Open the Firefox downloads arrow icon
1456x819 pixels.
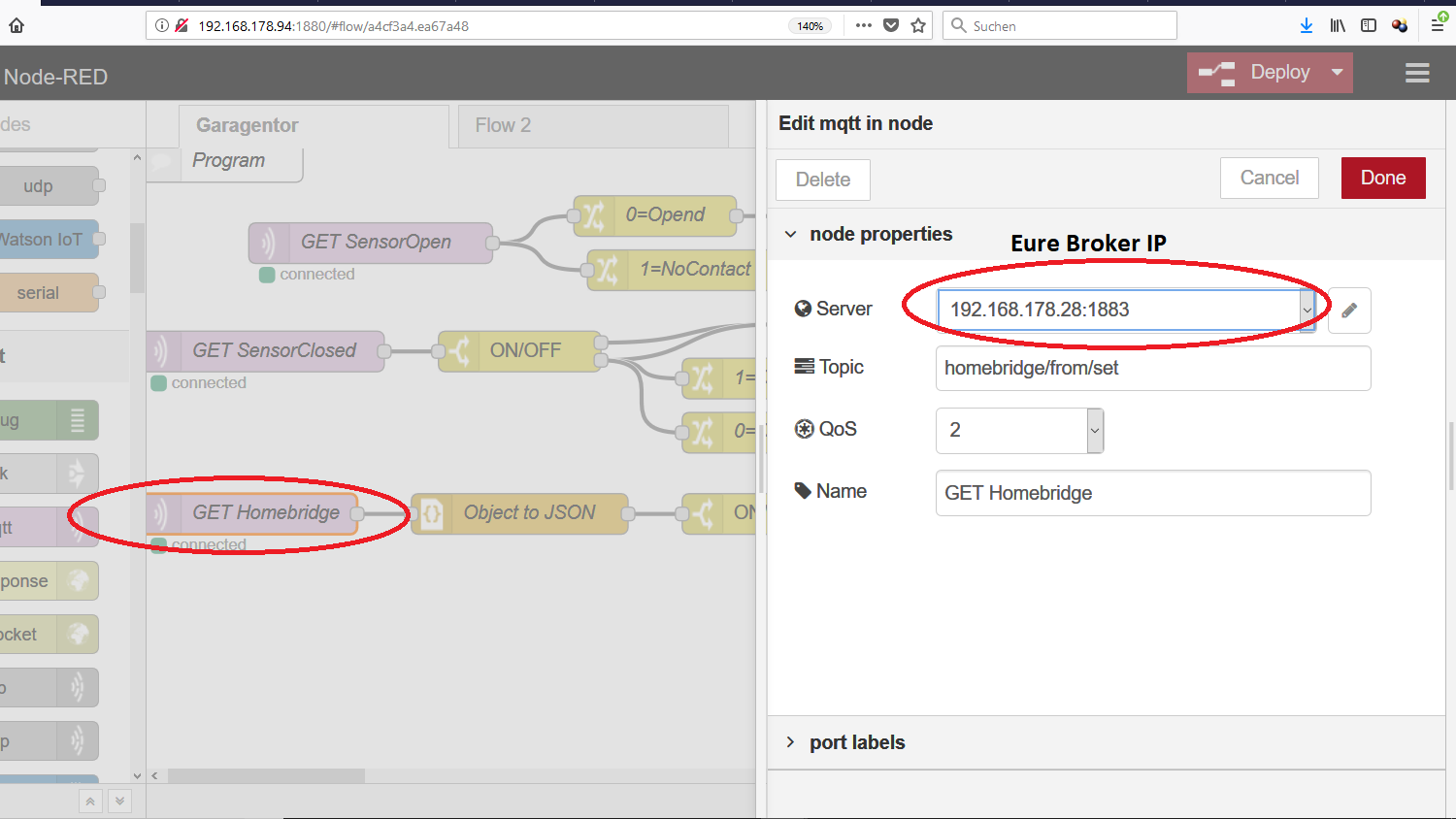coord(1307,26)
